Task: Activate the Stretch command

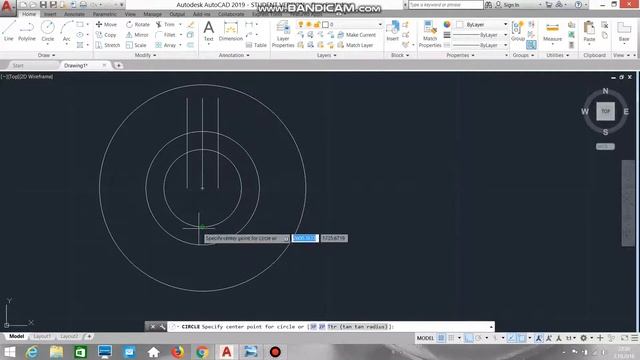Action: [108, 45]
